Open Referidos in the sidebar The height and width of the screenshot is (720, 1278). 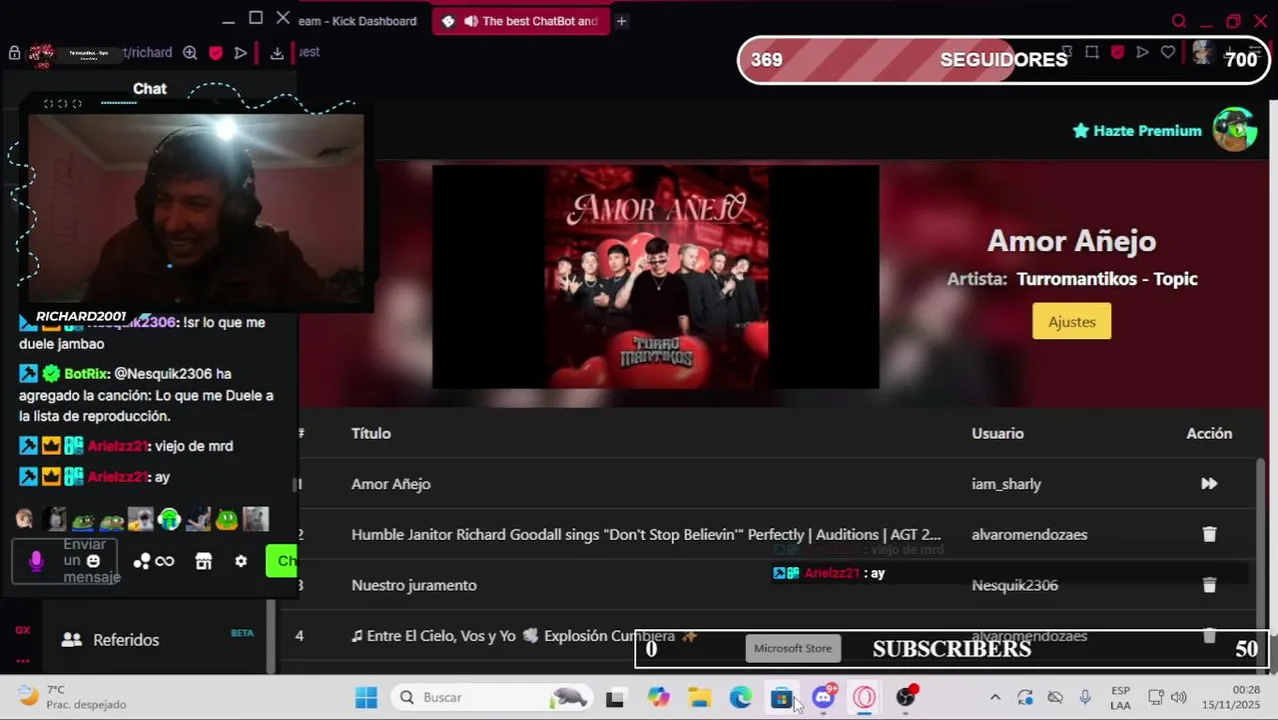point(126,640)
